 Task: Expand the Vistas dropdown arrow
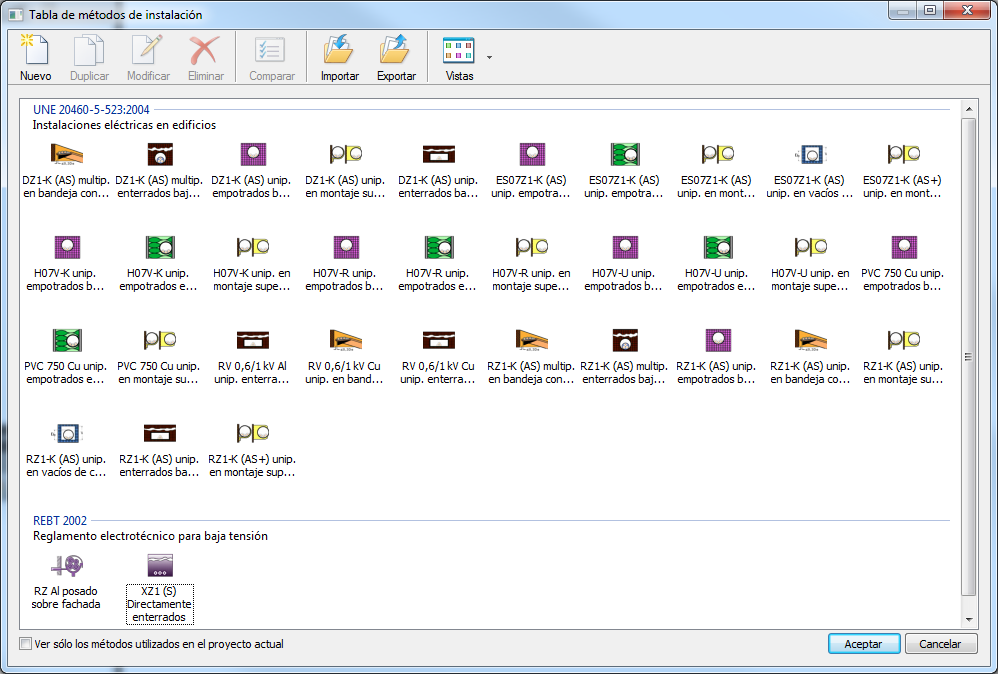[489, 58]
